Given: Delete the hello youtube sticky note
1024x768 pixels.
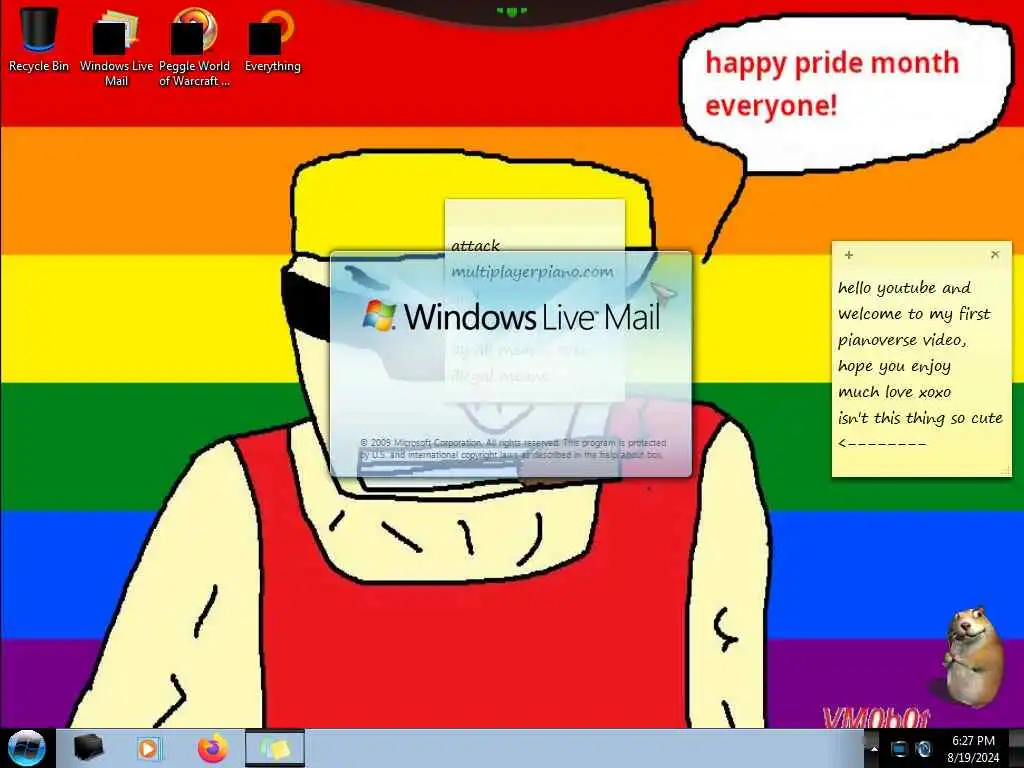Looking at the screenshot, I should [995, 254].
